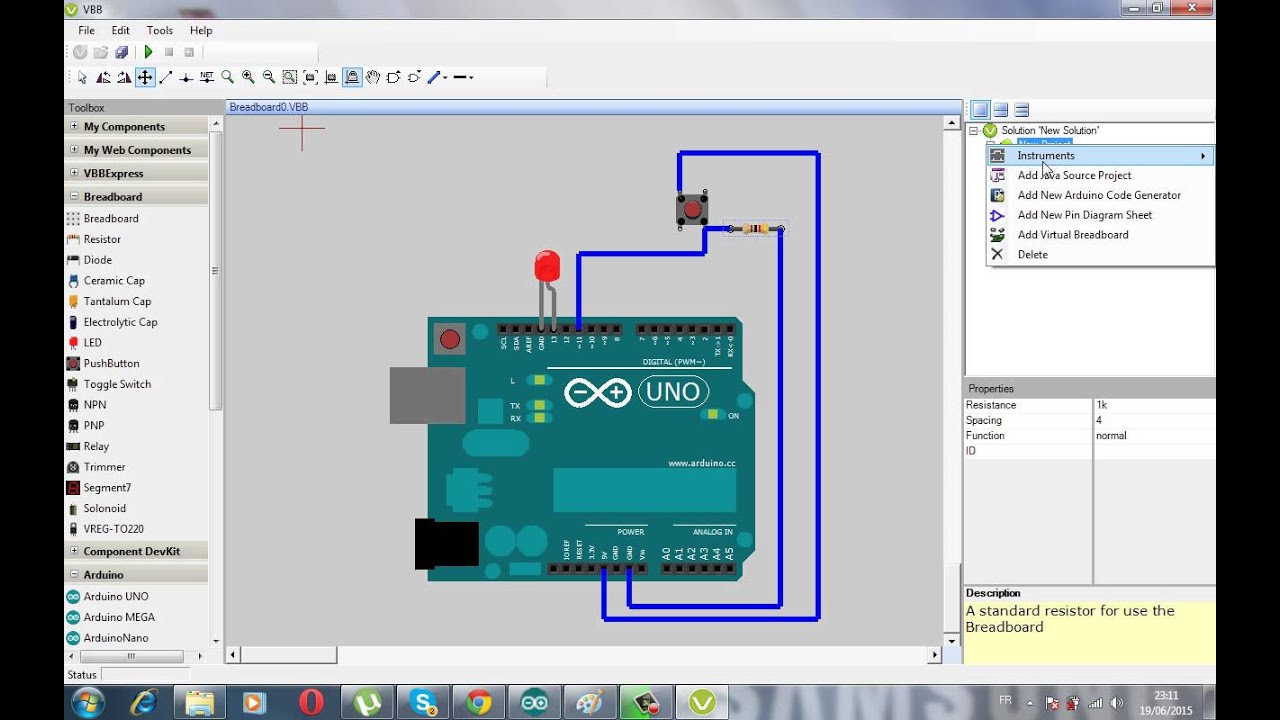Click the second solution panel view icon

(x=1001, y=110)
